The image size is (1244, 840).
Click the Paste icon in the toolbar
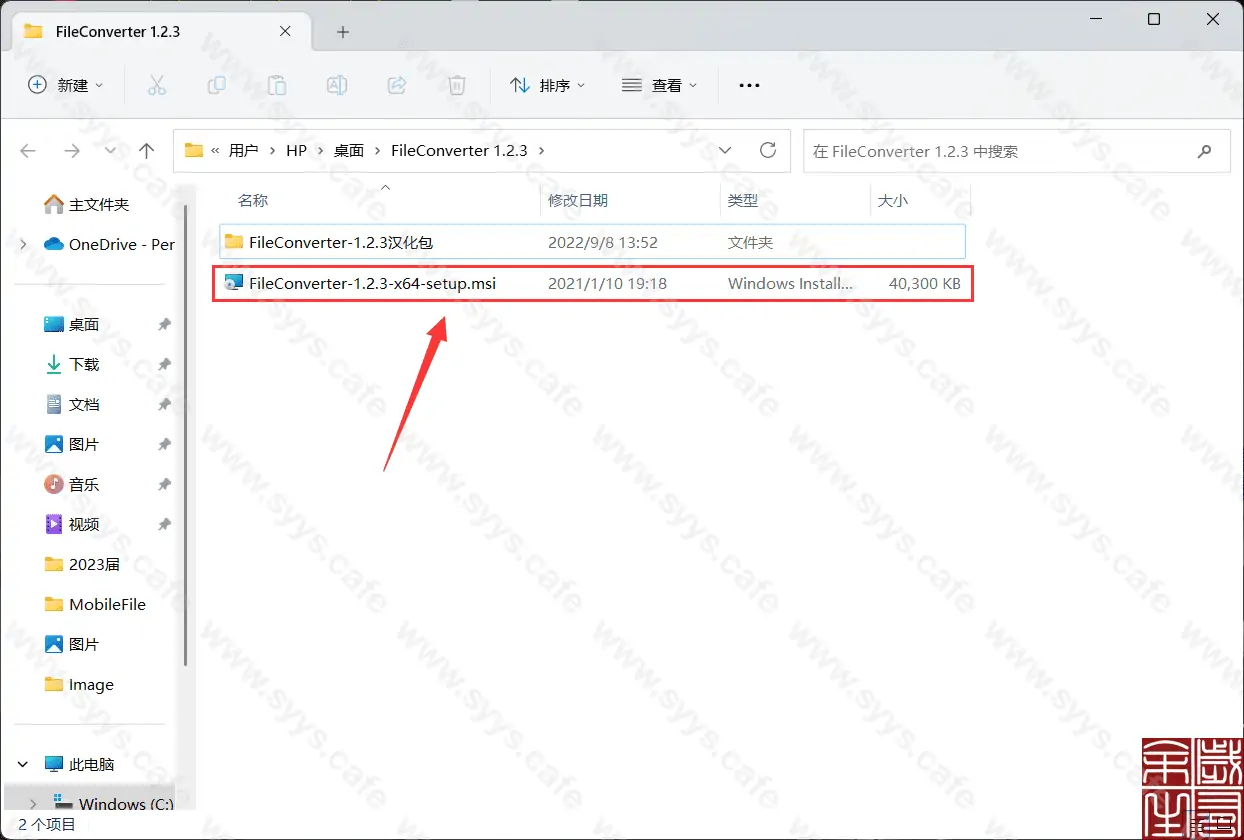[277, 85]
